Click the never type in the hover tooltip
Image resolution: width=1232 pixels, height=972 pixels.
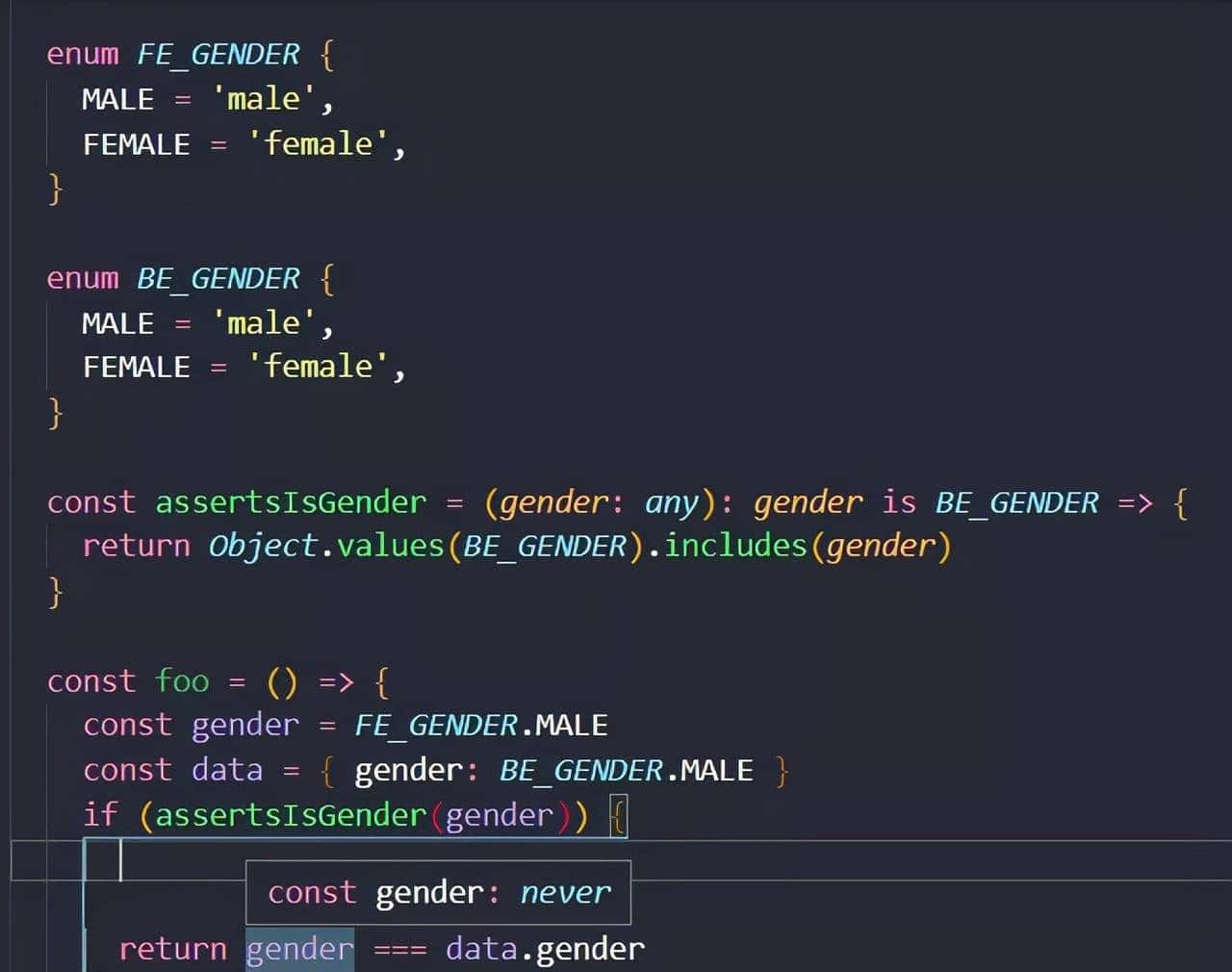[565, 892]
